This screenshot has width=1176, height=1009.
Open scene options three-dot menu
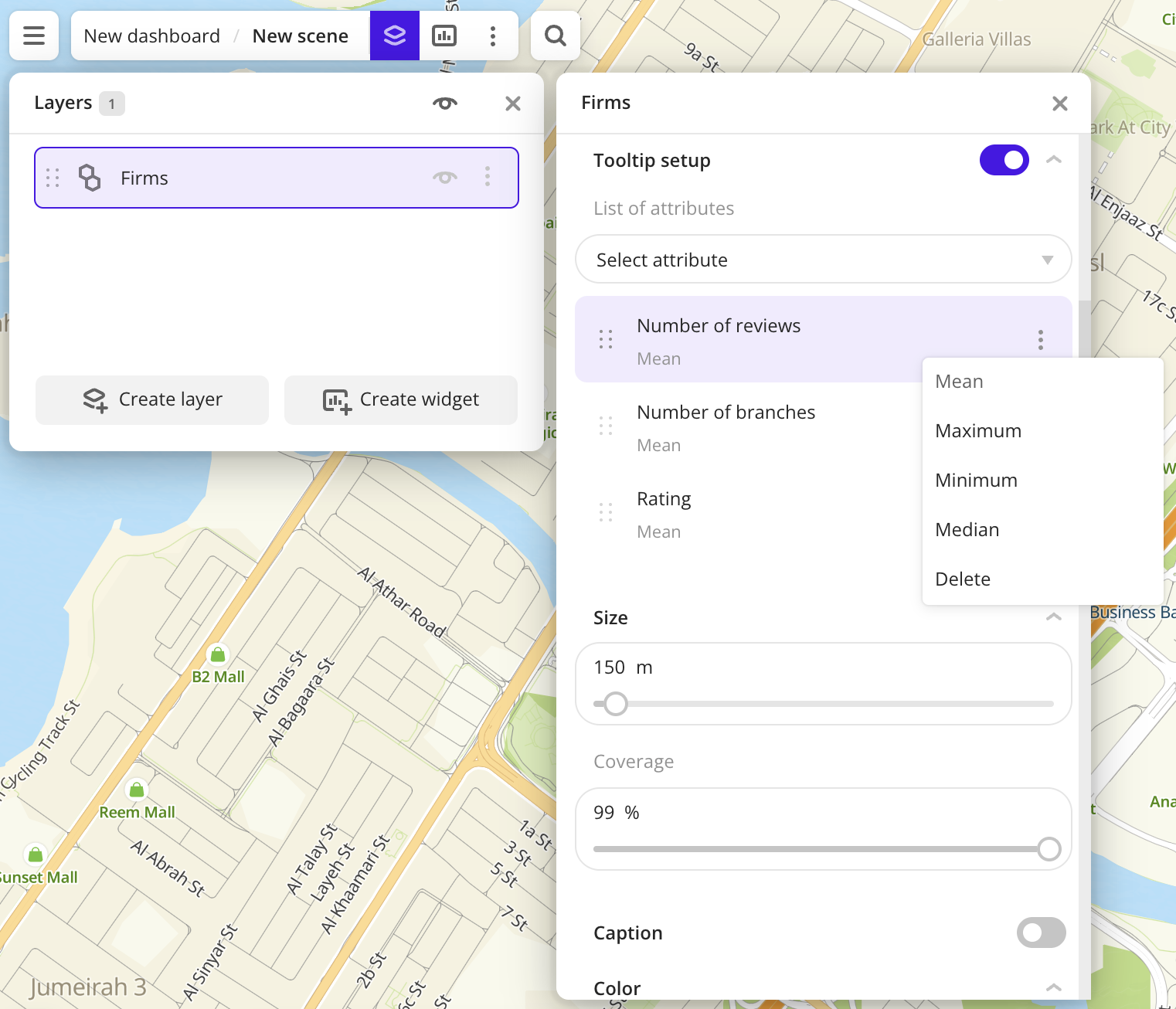[x=493, y=36]
